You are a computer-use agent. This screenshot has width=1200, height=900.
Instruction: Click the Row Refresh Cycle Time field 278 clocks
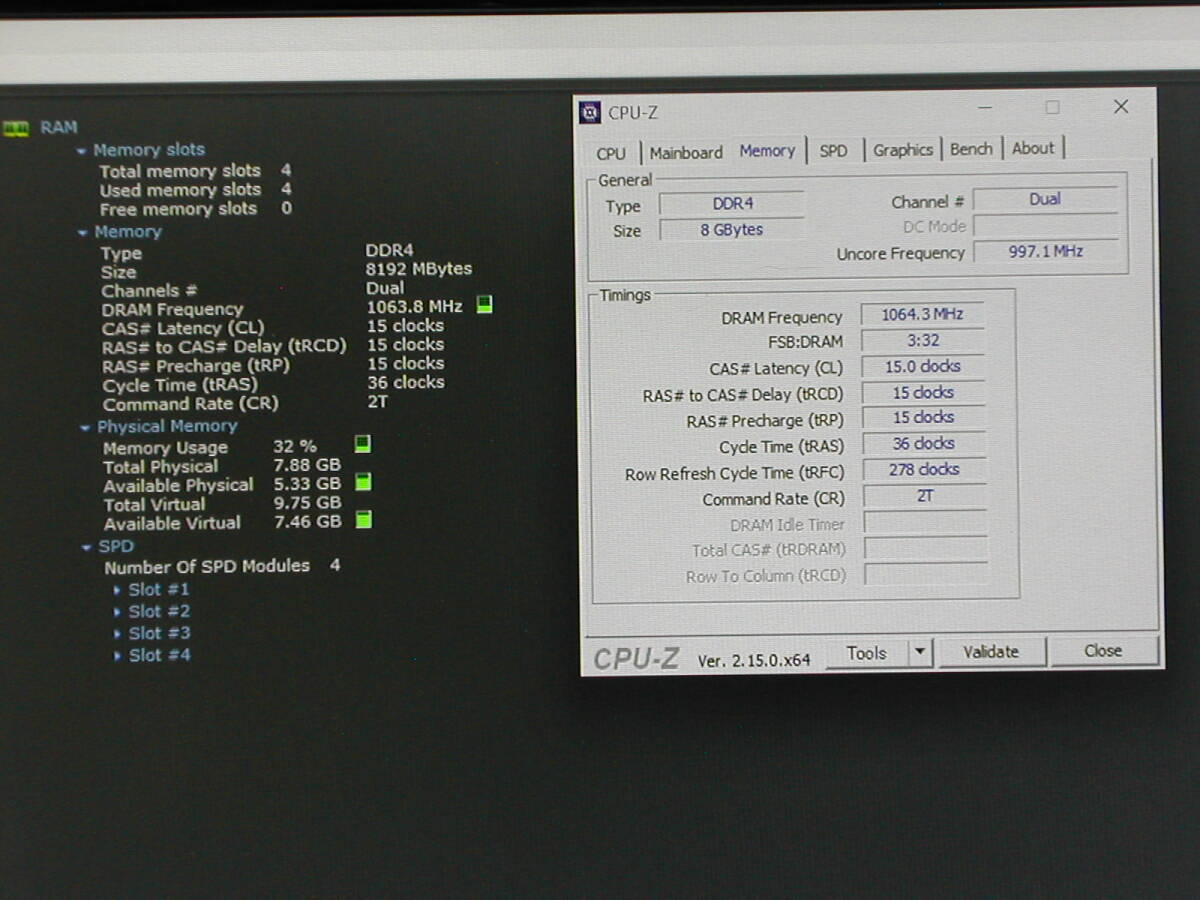click(924, 469)
